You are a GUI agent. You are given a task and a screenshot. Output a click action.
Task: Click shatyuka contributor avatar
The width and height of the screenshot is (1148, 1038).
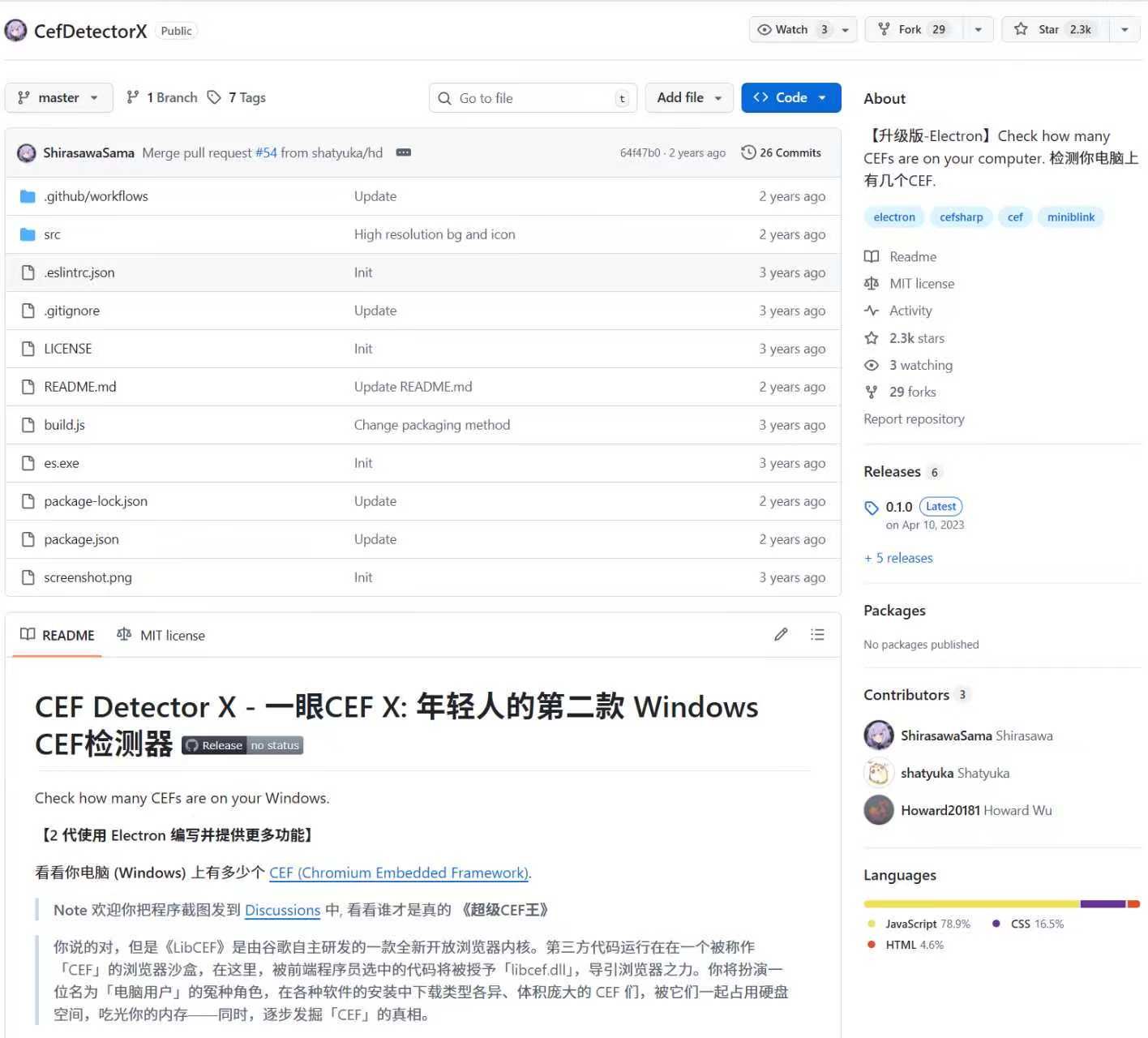point(879,773)
